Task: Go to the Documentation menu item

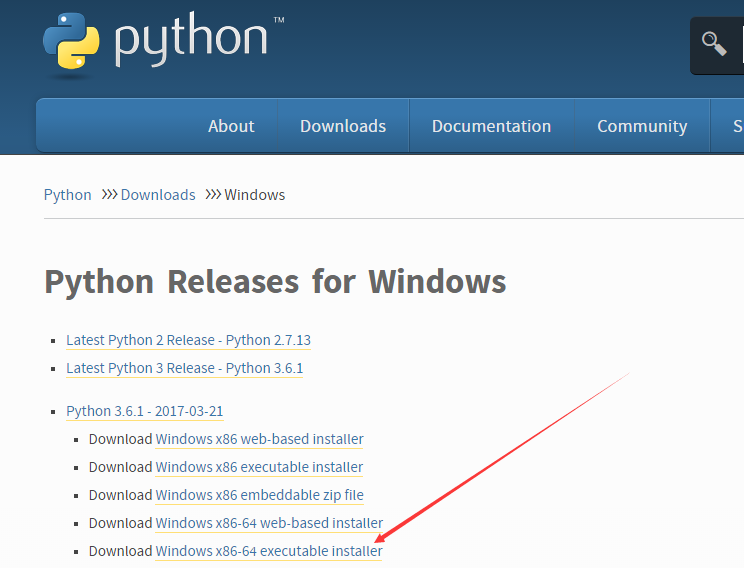Action: pos(491,126)
